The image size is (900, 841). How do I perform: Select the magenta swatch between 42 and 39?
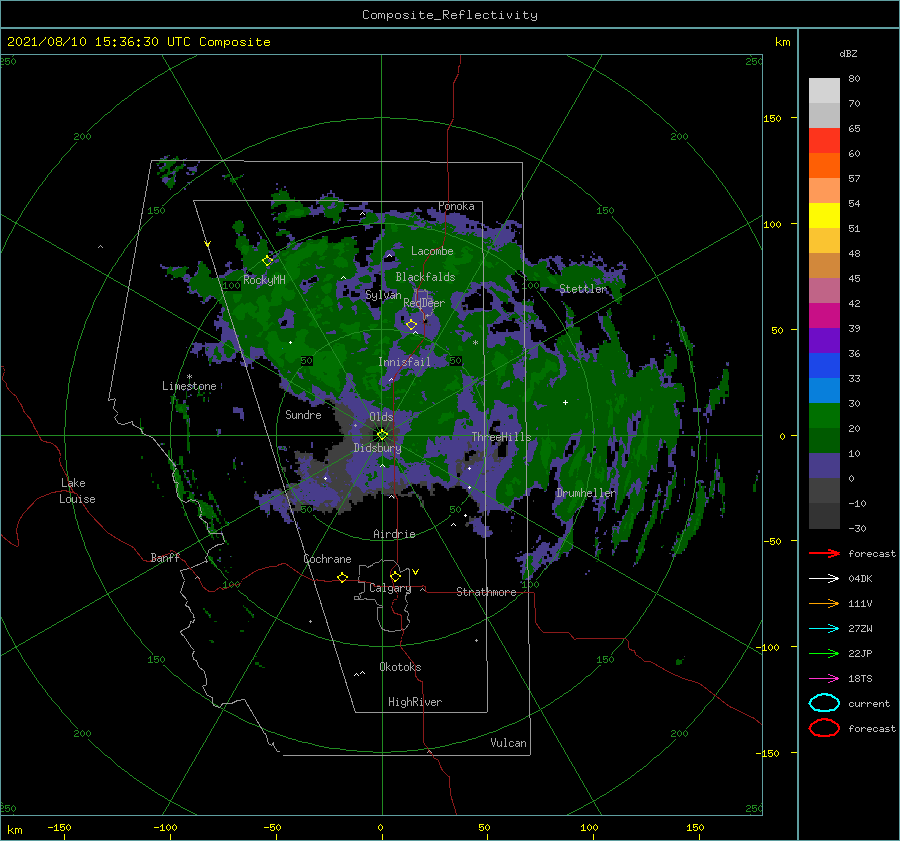tap(824, 316)
